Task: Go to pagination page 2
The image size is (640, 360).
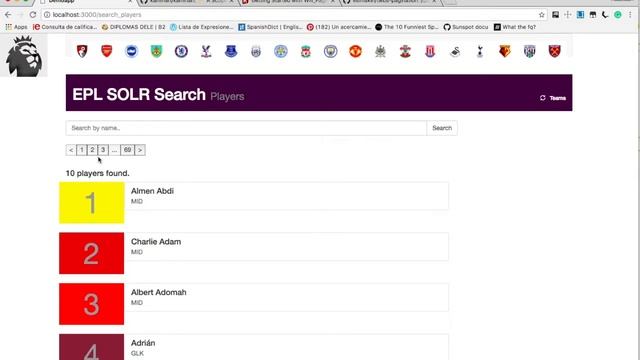Action: point(92,150)
